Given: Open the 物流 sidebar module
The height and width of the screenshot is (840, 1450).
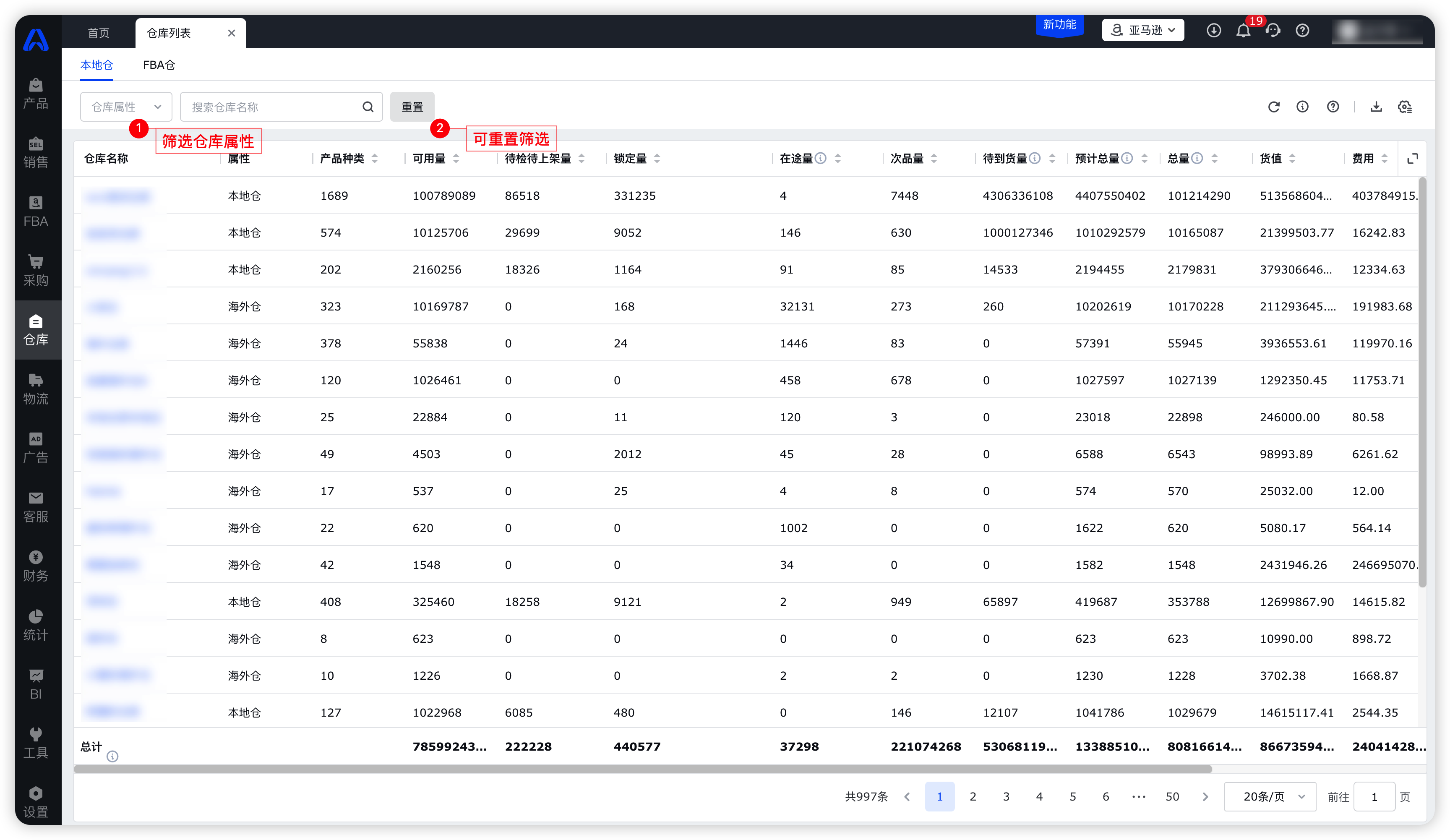Looking at the screenshot, I should (x=36, y=389).
